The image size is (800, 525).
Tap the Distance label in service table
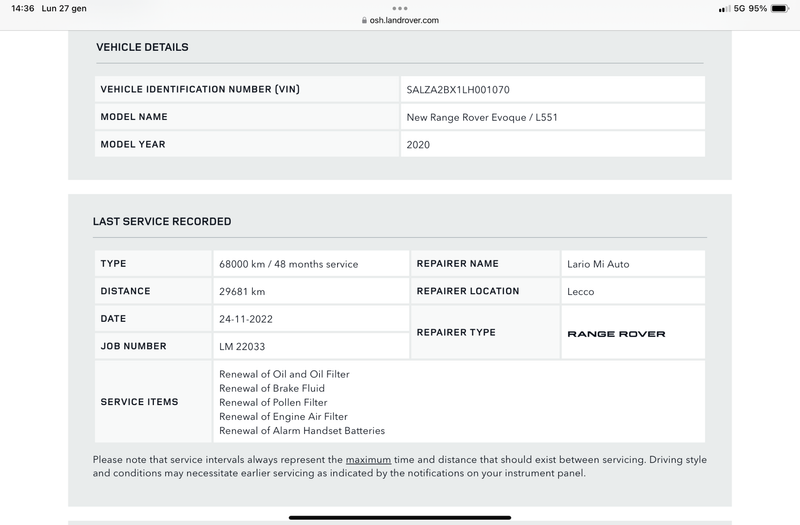(x=125, y=291)
